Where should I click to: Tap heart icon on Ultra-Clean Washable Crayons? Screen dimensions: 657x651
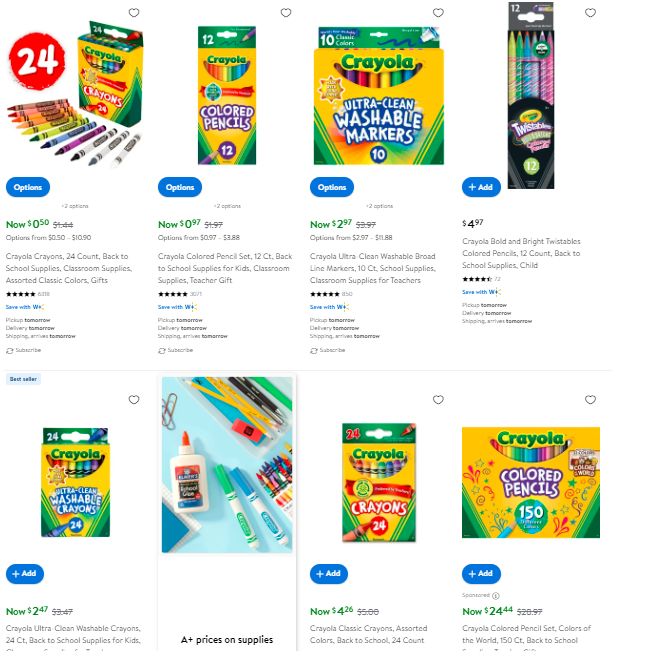[x=134, y=400]
